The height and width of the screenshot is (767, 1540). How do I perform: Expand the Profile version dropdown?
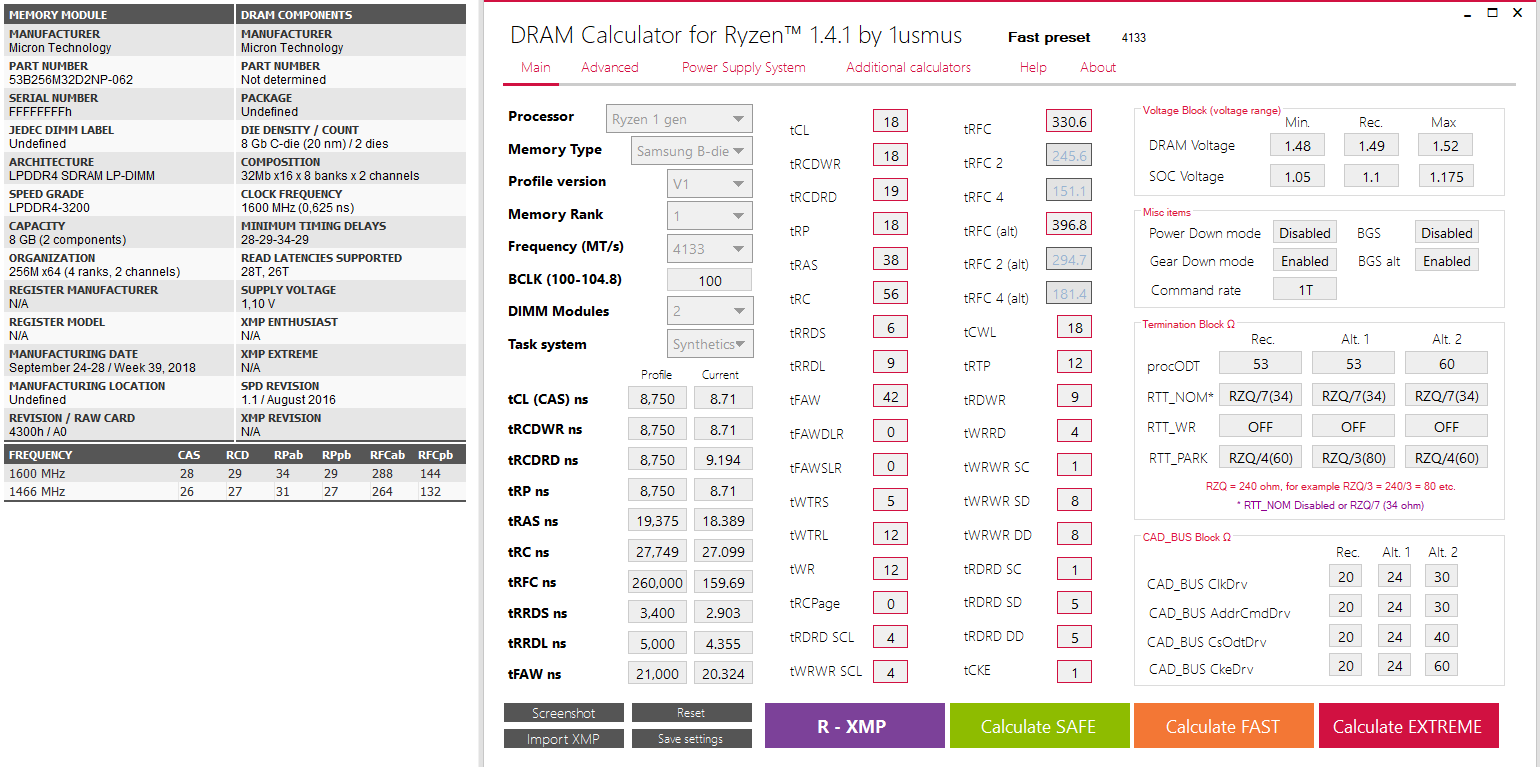point(710,184)
